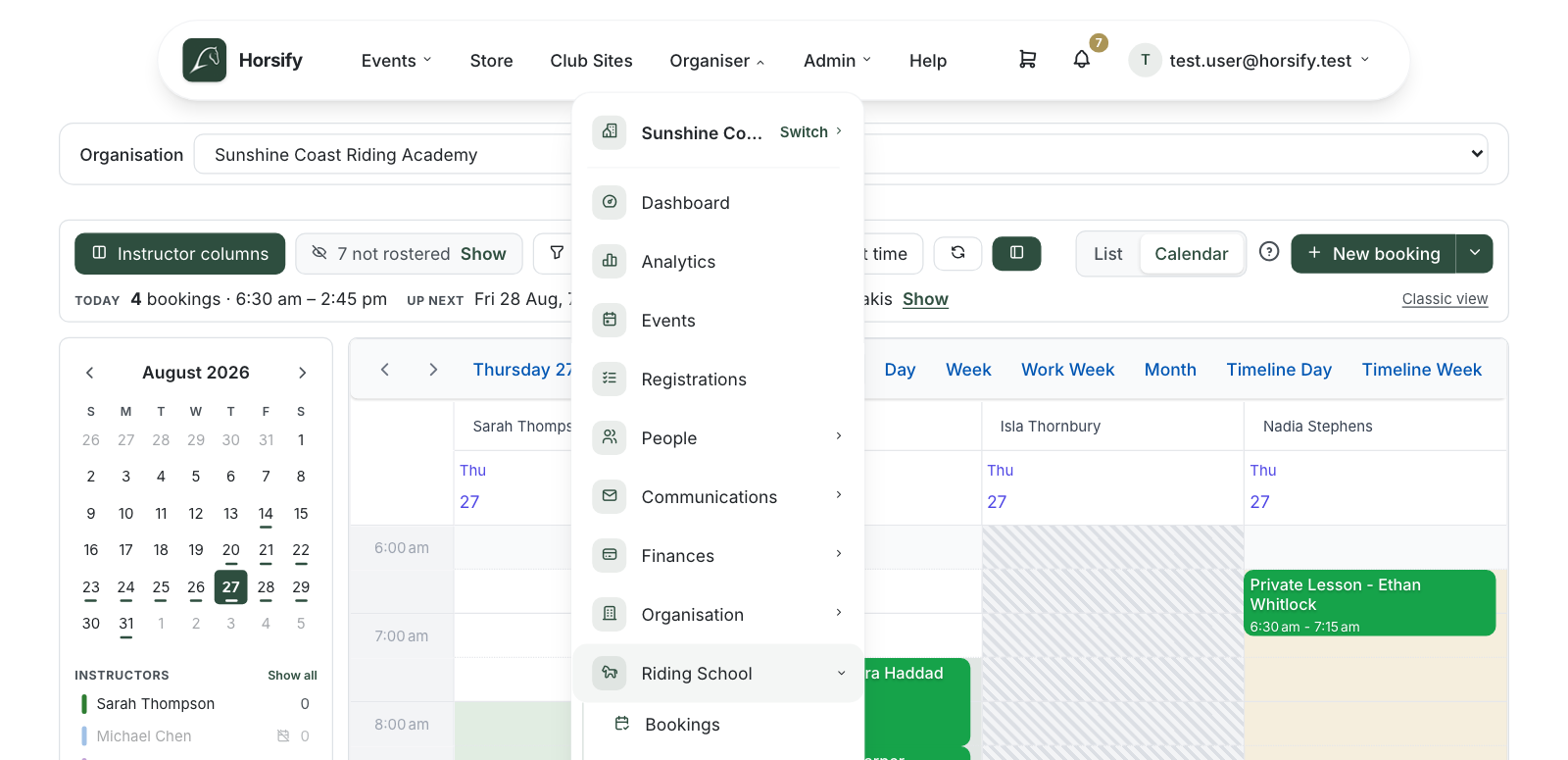Open the notifications bell
This screenshot has height=760, width=1568.
coord(1082,60)
